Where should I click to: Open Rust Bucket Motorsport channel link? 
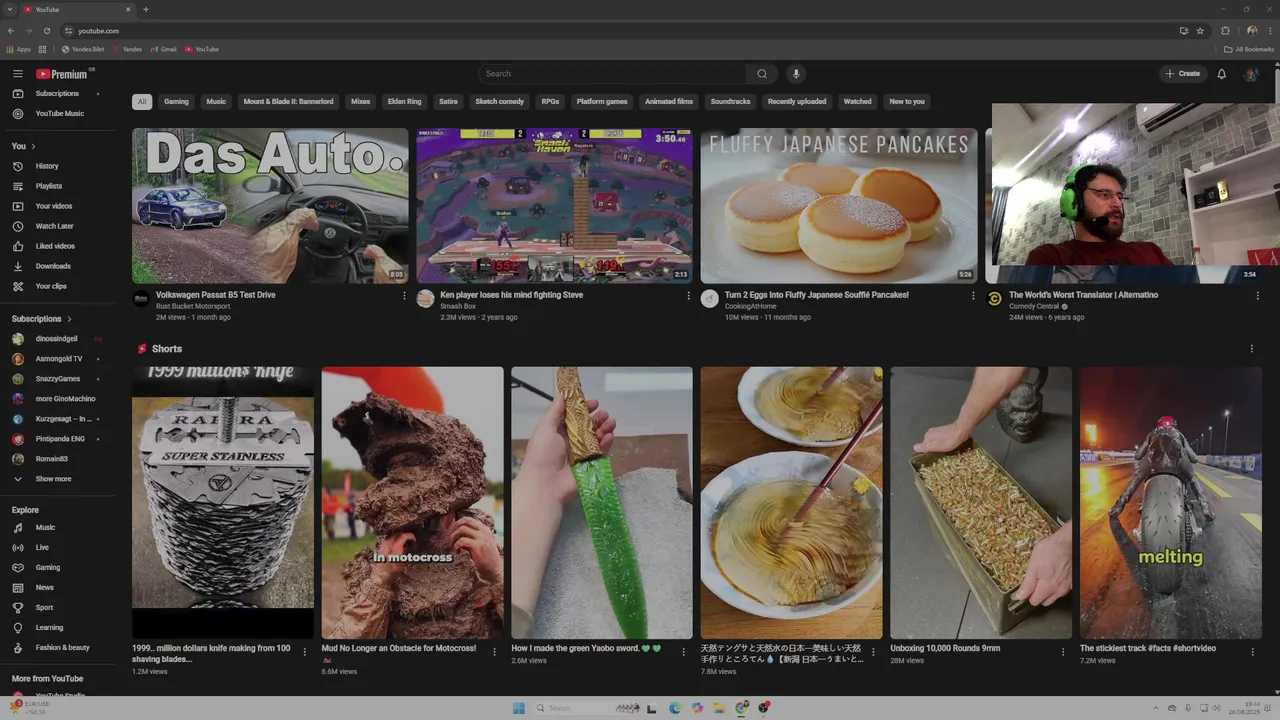(x=193, y=306)
